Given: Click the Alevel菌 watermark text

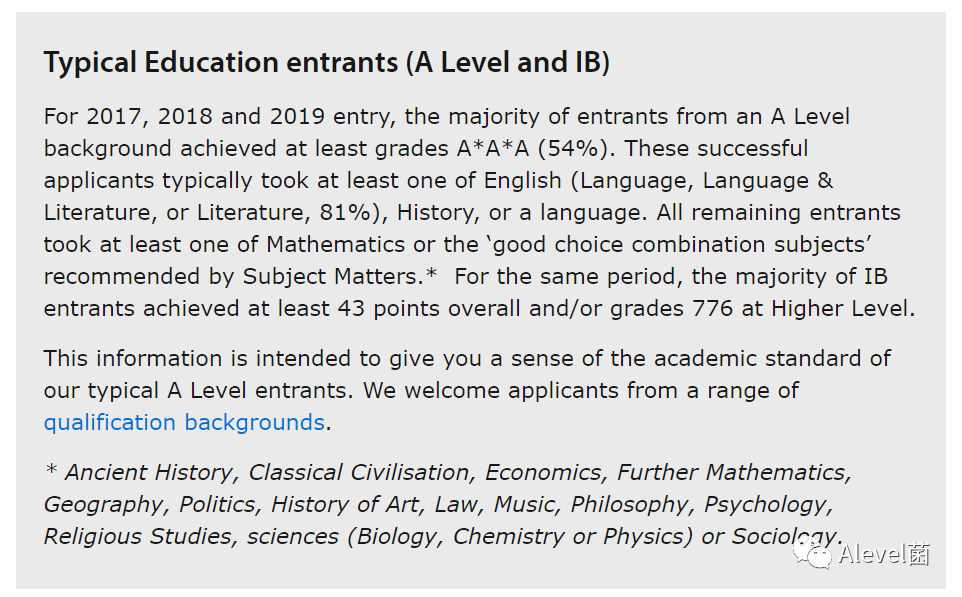Looking at the screenshot, I should [884, 554].
